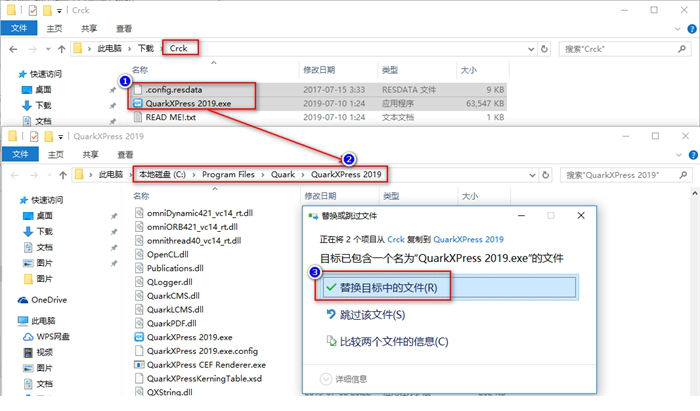700x411 pixels.
Task: Select omniDynamic421_vc14_rt.dll
Action: click(x=200, y=213)
